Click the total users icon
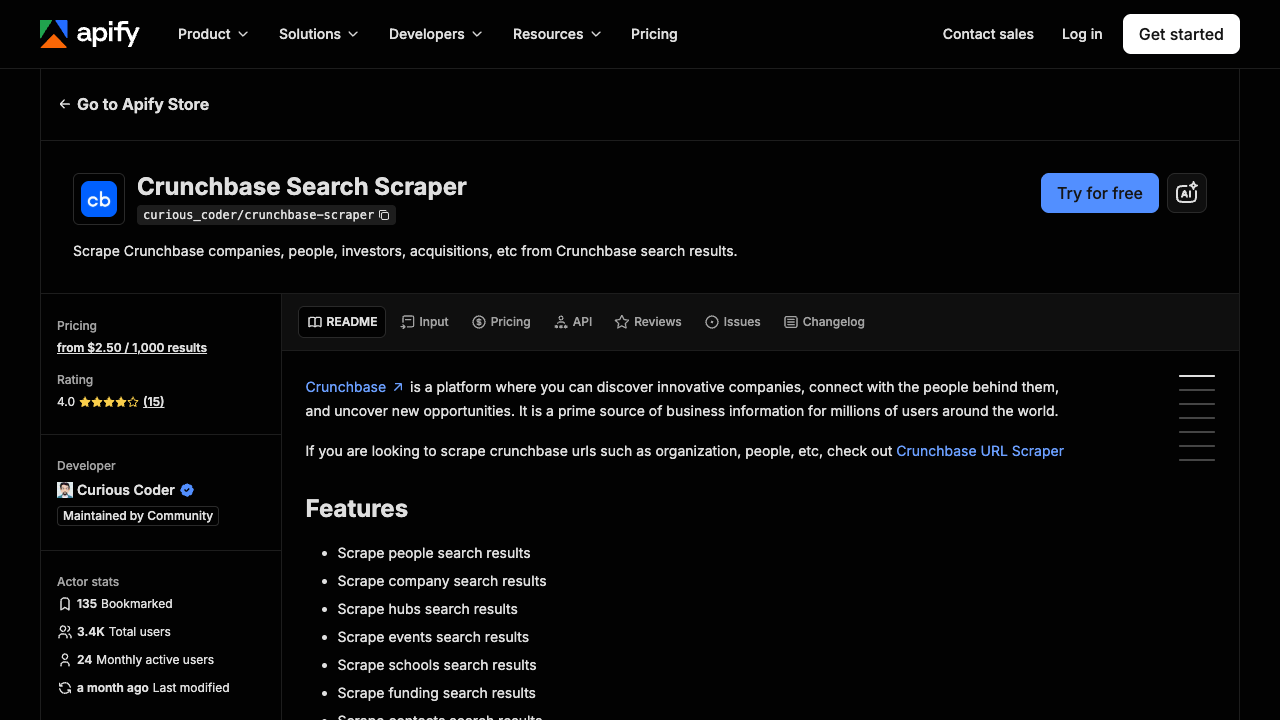Screen dimensions: 1280x720 65,632
